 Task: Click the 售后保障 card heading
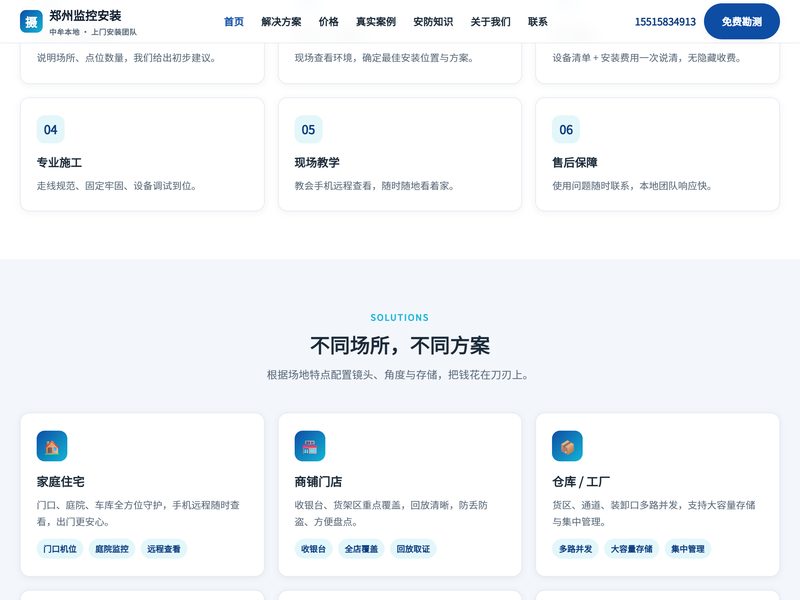574,163
